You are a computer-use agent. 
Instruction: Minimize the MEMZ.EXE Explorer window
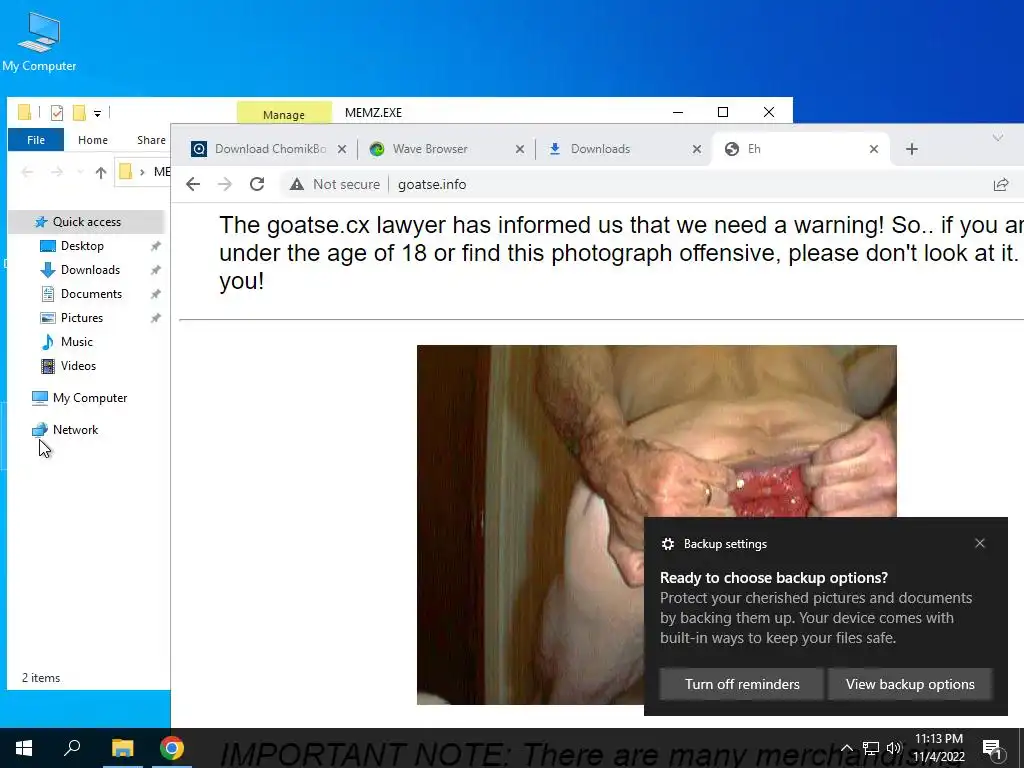tap(678, 112)
